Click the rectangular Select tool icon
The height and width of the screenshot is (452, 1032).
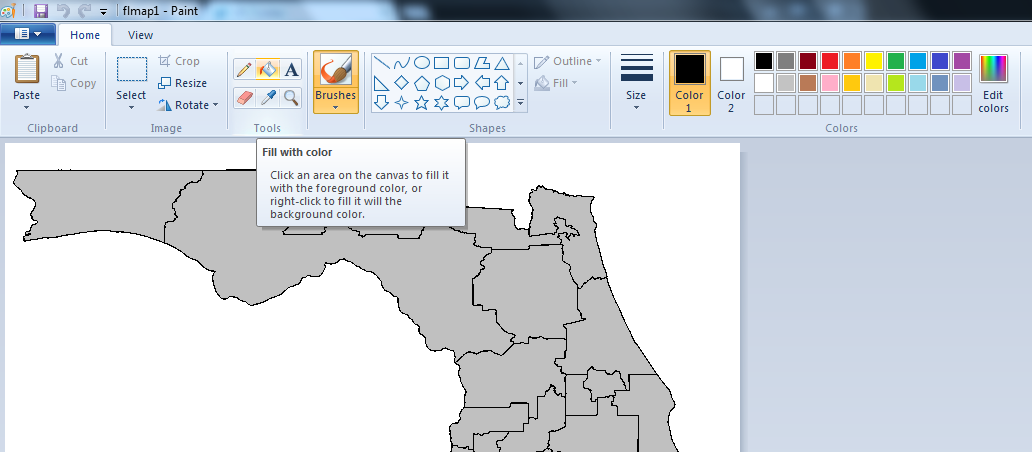pyautogui.click(x=132, y=68)
